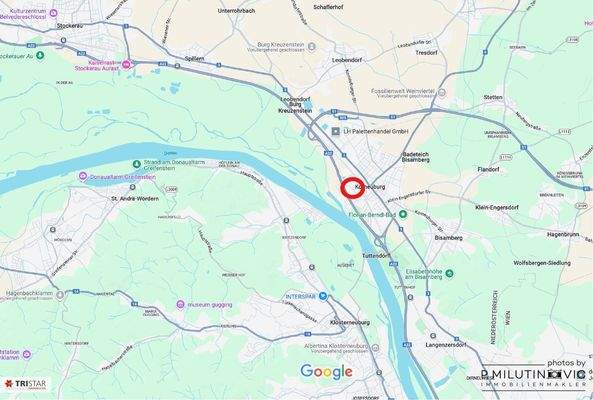Select the Fossilienwelt Weinviertel museum icon
Screen dimensions: 593x400
tap(442, 93)
